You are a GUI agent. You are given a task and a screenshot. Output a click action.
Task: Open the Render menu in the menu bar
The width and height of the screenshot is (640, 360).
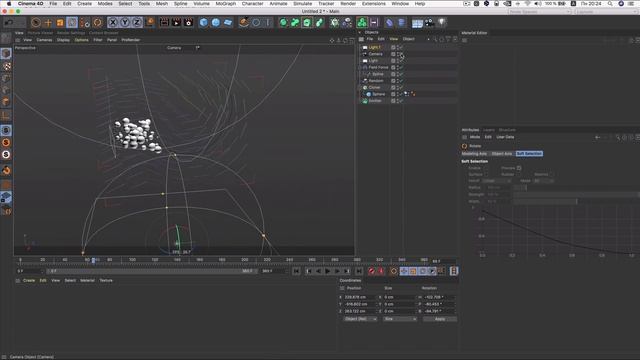tap(348, 4)
